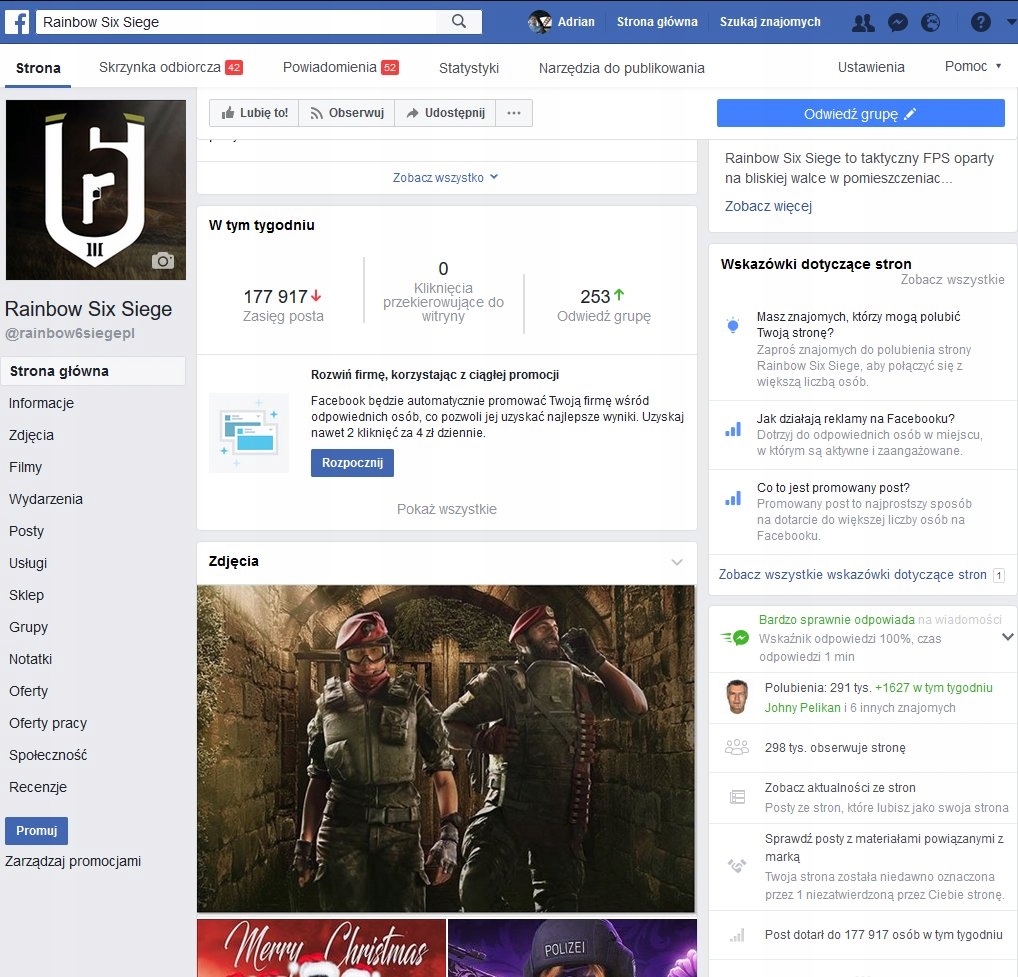The height and width of the screenshot is (977, 1018).
Task: Click Pokaż wszystkie link
Action: 447,510
